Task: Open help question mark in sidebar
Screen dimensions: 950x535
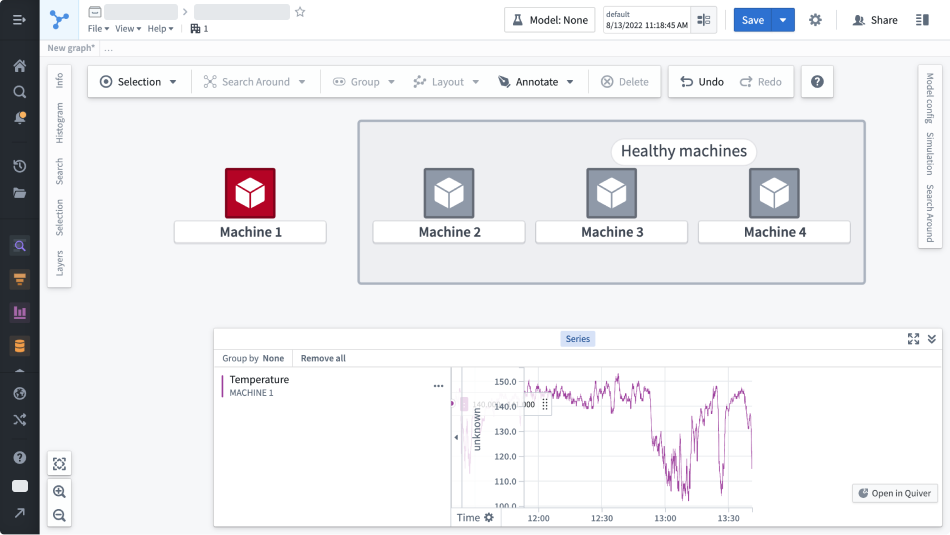Action: tap(19, 457)
